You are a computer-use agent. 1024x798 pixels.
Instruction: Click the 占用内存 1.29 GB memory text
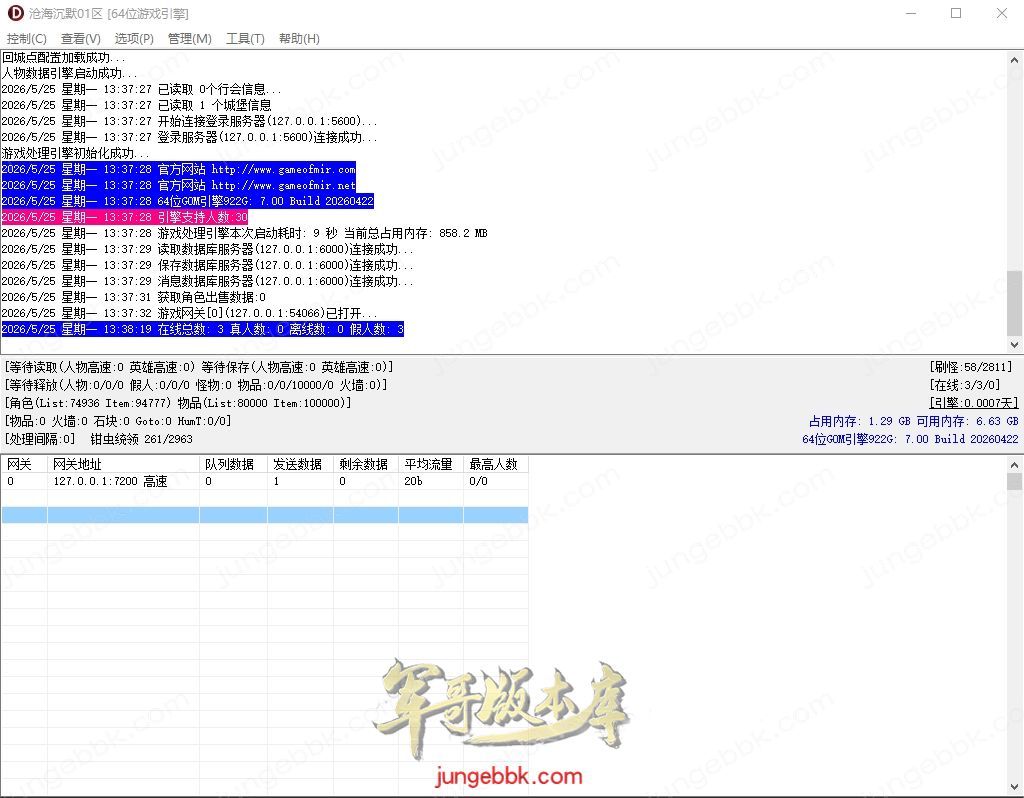point(859,421)
